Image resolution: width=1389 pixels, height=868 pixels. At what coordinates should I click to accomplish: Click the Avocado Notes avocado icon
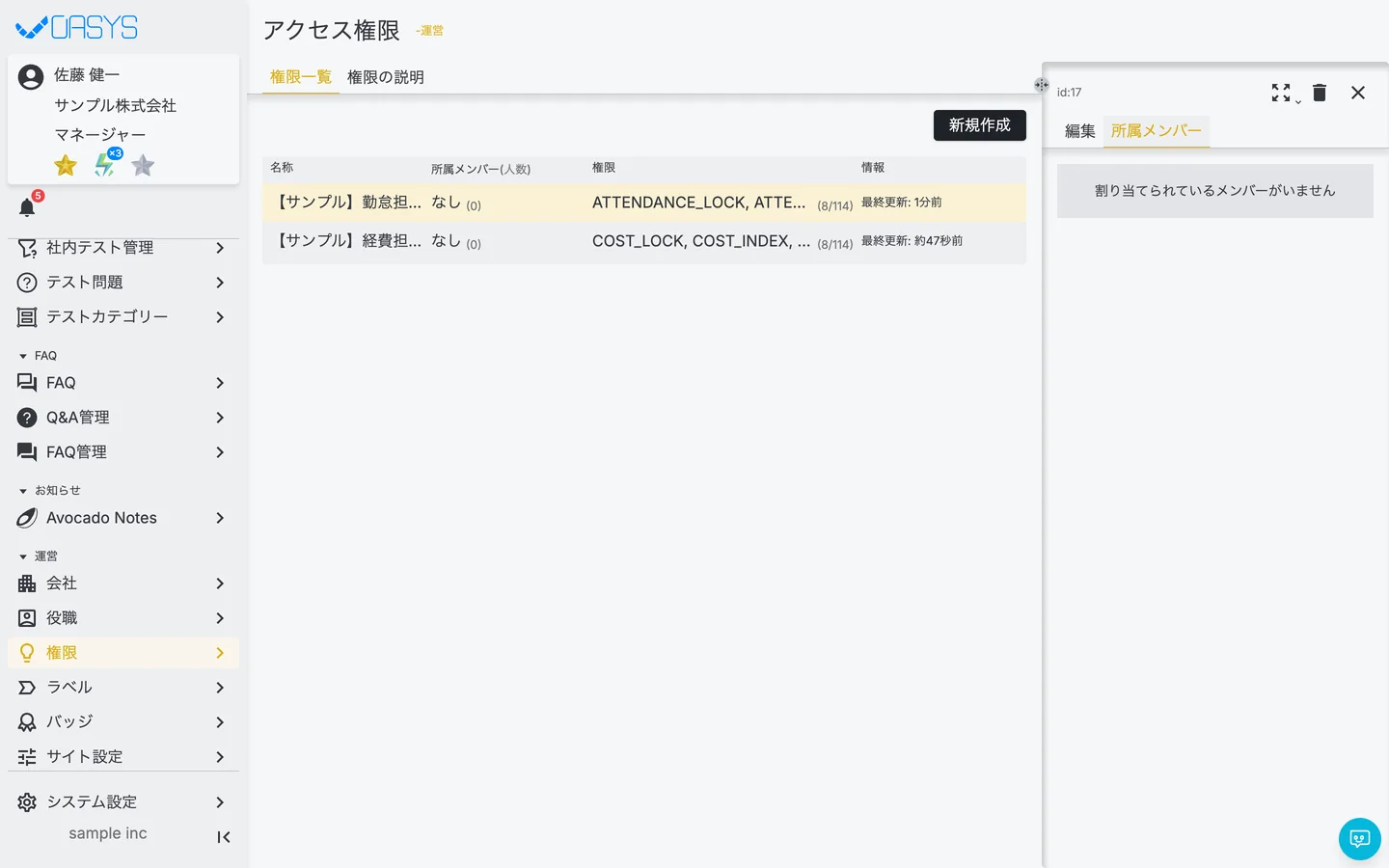(27, 518)
